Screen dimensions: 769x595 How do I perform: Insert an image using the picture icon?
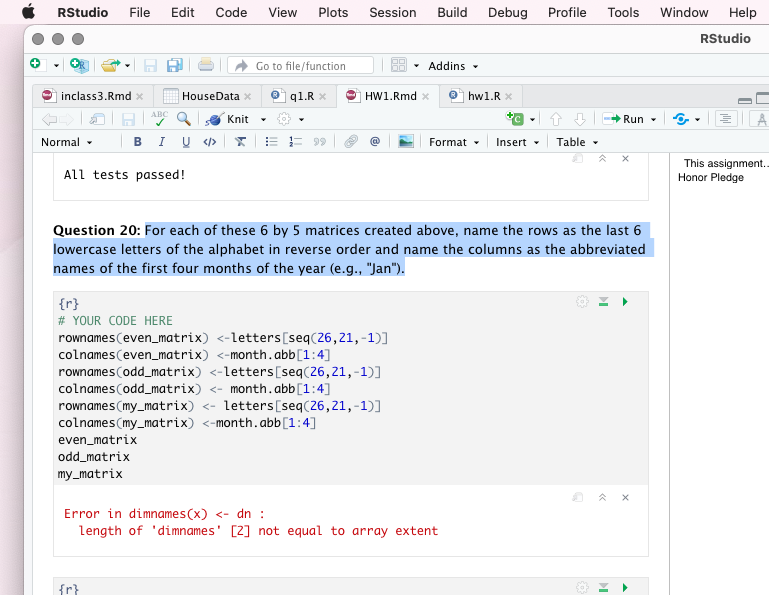[406, 142]
